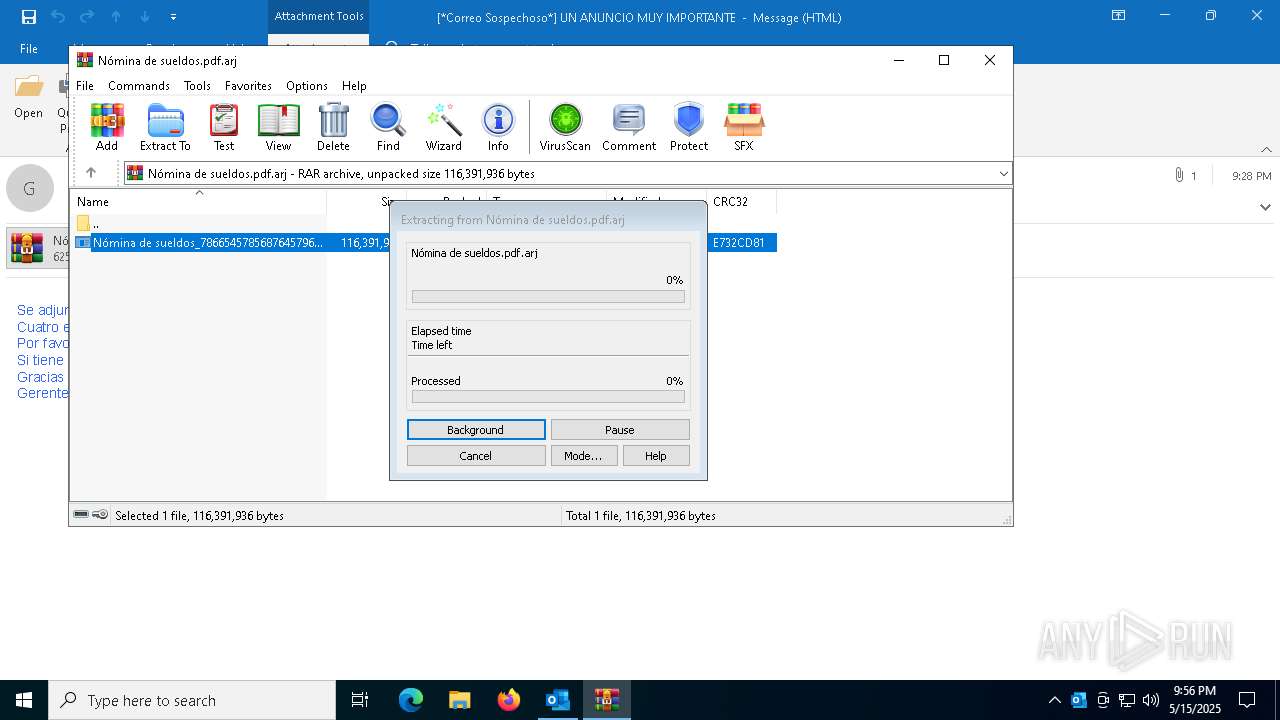
Task: Open the Mode... settings button
Action: (x=583, y=456)
